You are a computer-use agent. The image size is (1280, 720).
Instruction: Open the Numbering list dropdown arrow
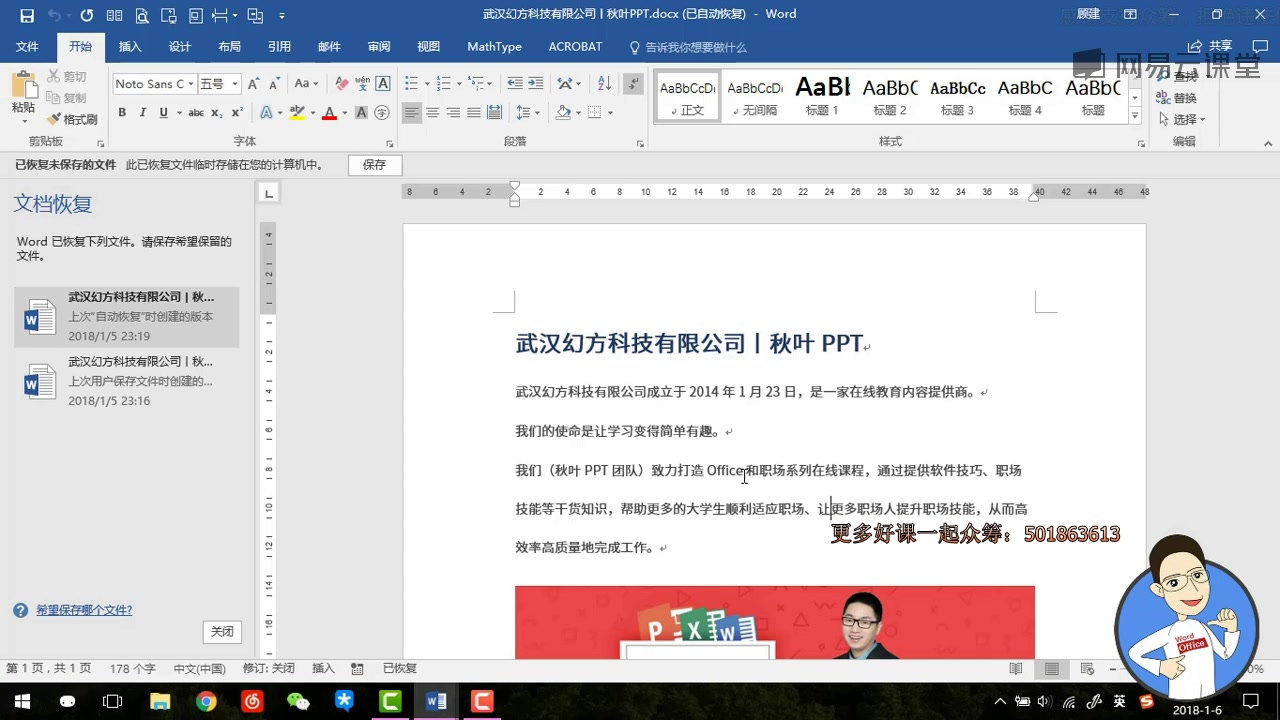(x=460, y=84)
